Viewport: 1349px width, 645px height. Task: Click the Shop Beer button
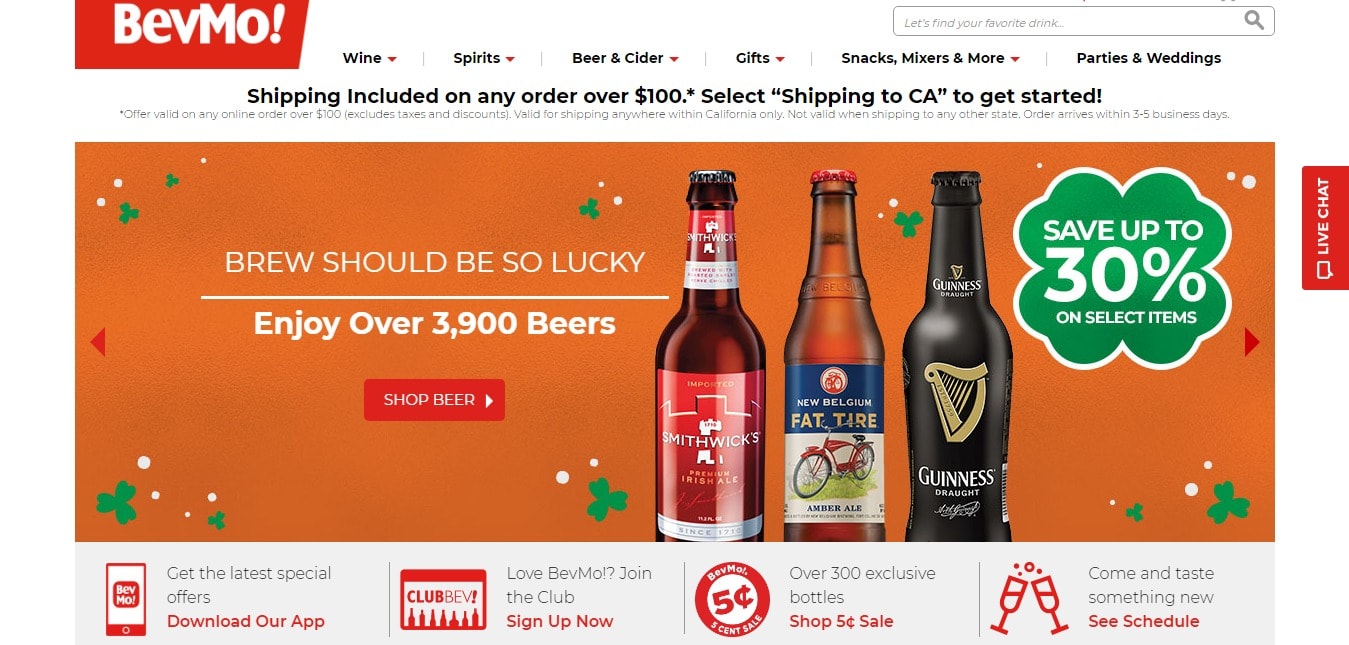(x=434, y=400)
